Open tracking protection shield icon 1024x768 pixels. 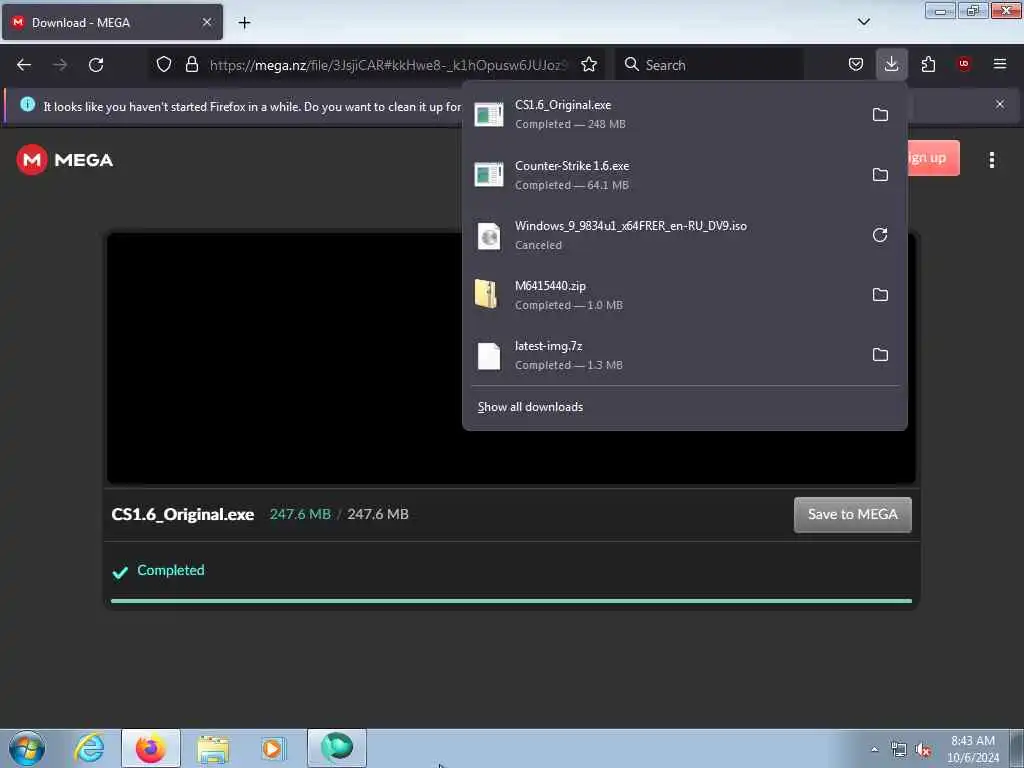click(x=164, y=64)
